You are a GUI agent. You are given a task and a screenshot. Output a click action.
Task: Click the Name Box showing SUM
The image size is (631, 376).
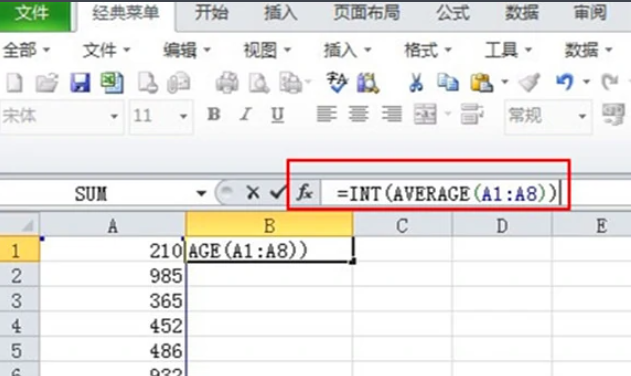pyautogui.click(x=91, y=194)
